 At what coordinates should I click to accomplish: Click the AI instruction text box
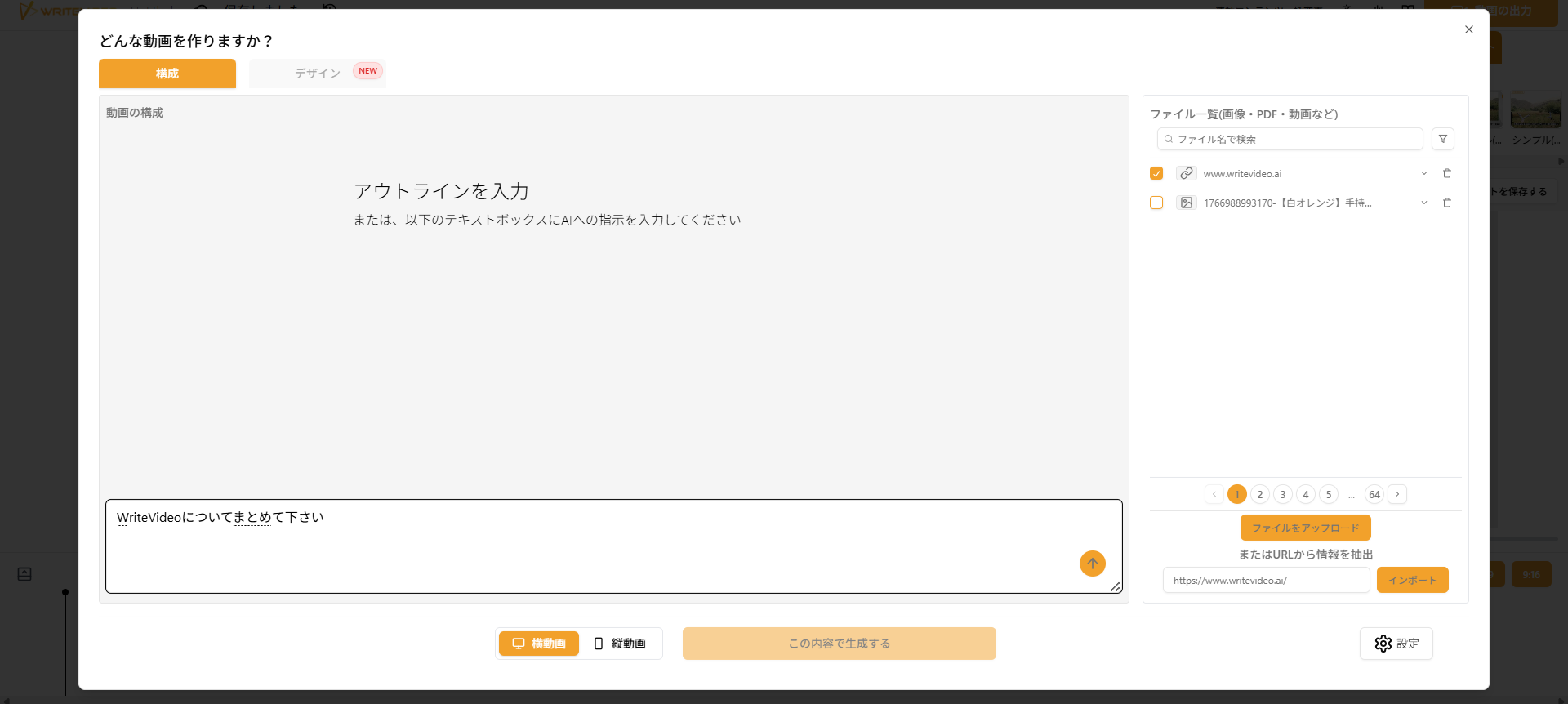(614, 546)
